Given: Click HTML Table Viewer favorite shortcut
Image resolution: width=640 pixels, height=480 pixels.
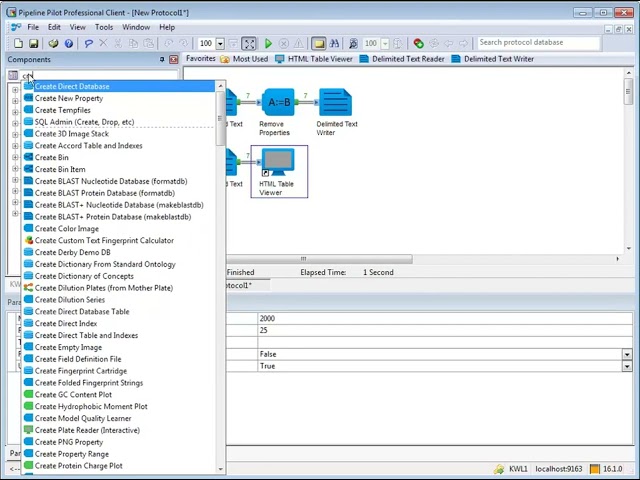Looking at the screenshot, I should click(x=314, y=59).
